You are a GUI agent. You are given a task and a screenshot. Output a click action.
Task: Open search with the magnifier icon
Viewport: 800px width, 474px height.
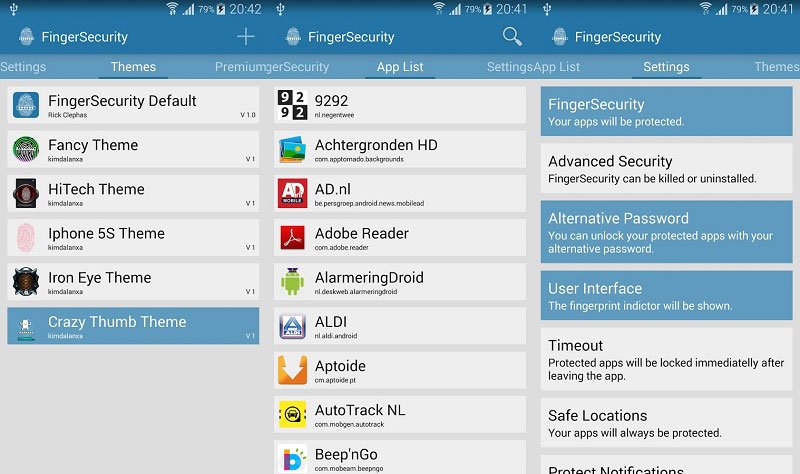(512, 37)
